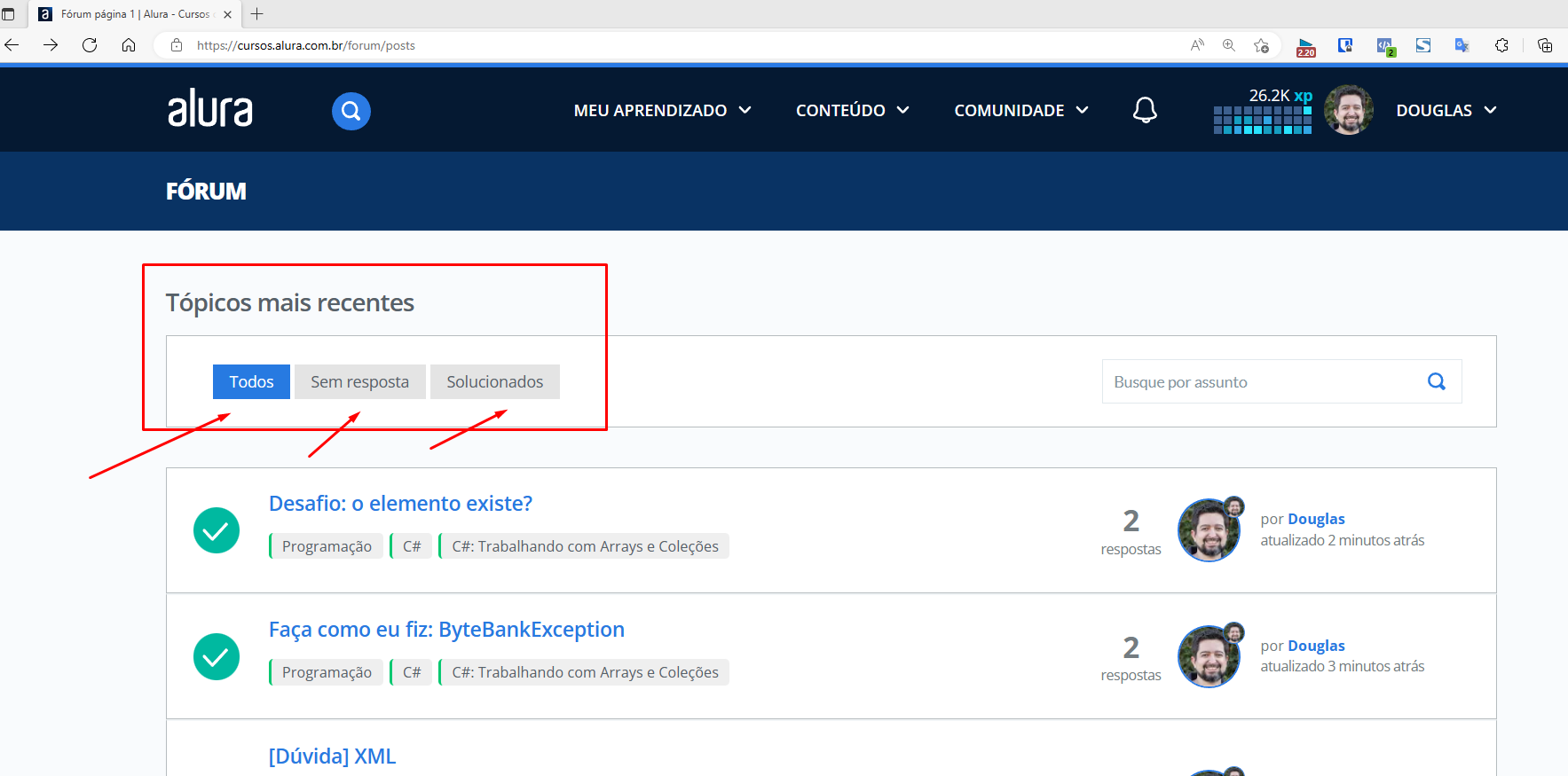Click 2 respostas count on ByteBankException topic
The image size is (1568, 776).
(x=1131, y=658)
